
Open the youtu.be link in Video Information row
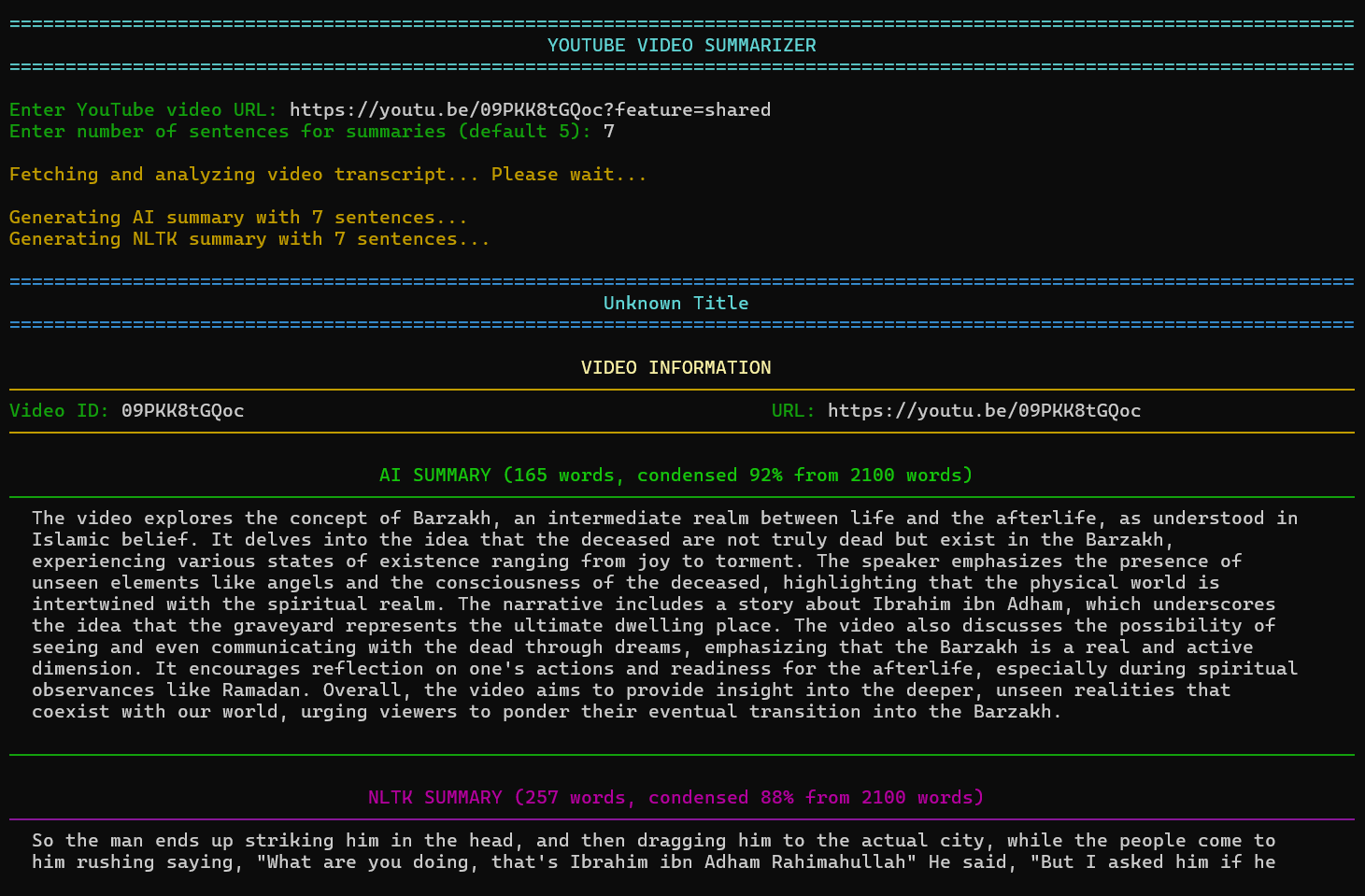point(984,411)
